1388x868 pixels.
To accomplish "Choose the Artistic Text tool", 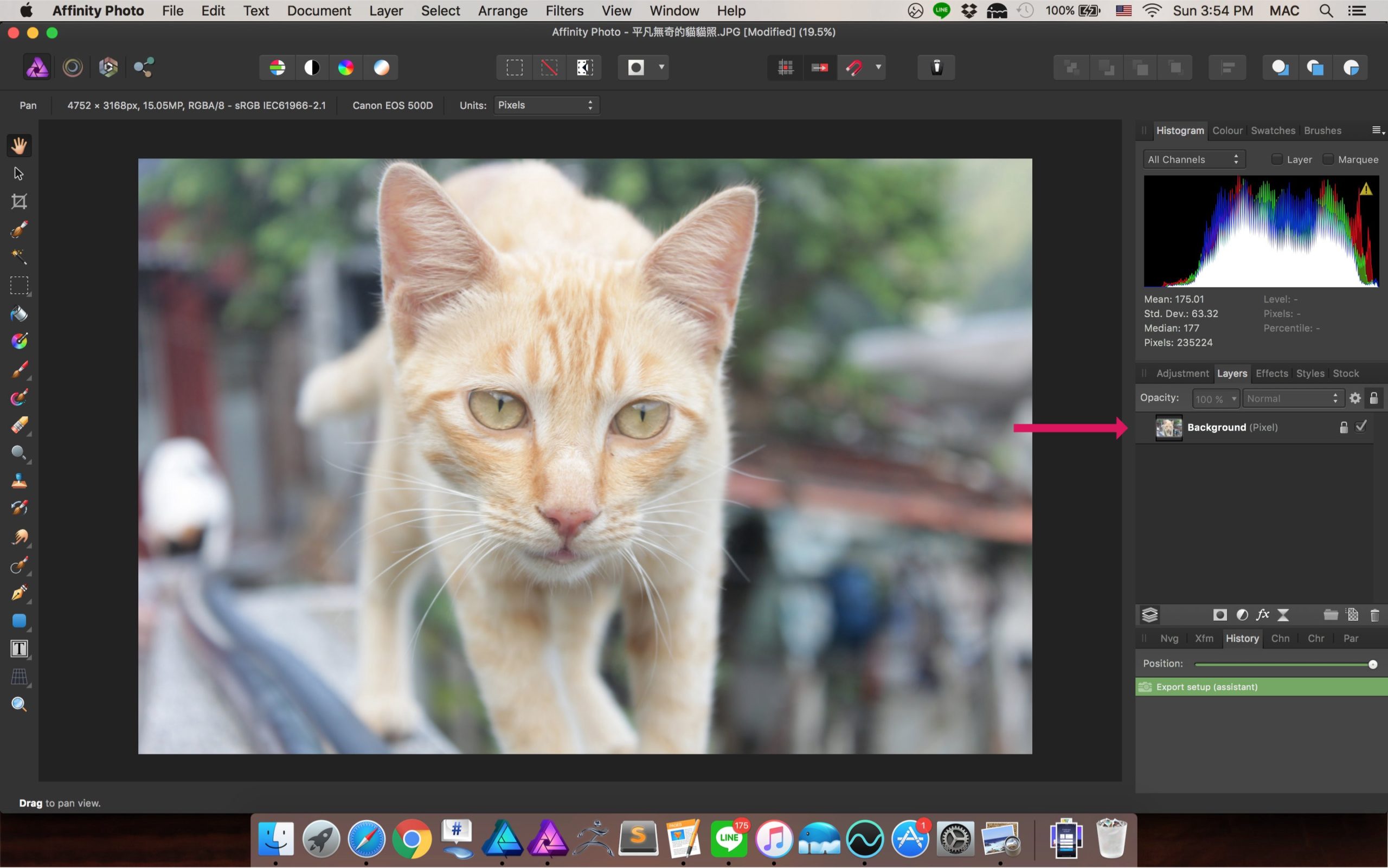I will 19,649.
